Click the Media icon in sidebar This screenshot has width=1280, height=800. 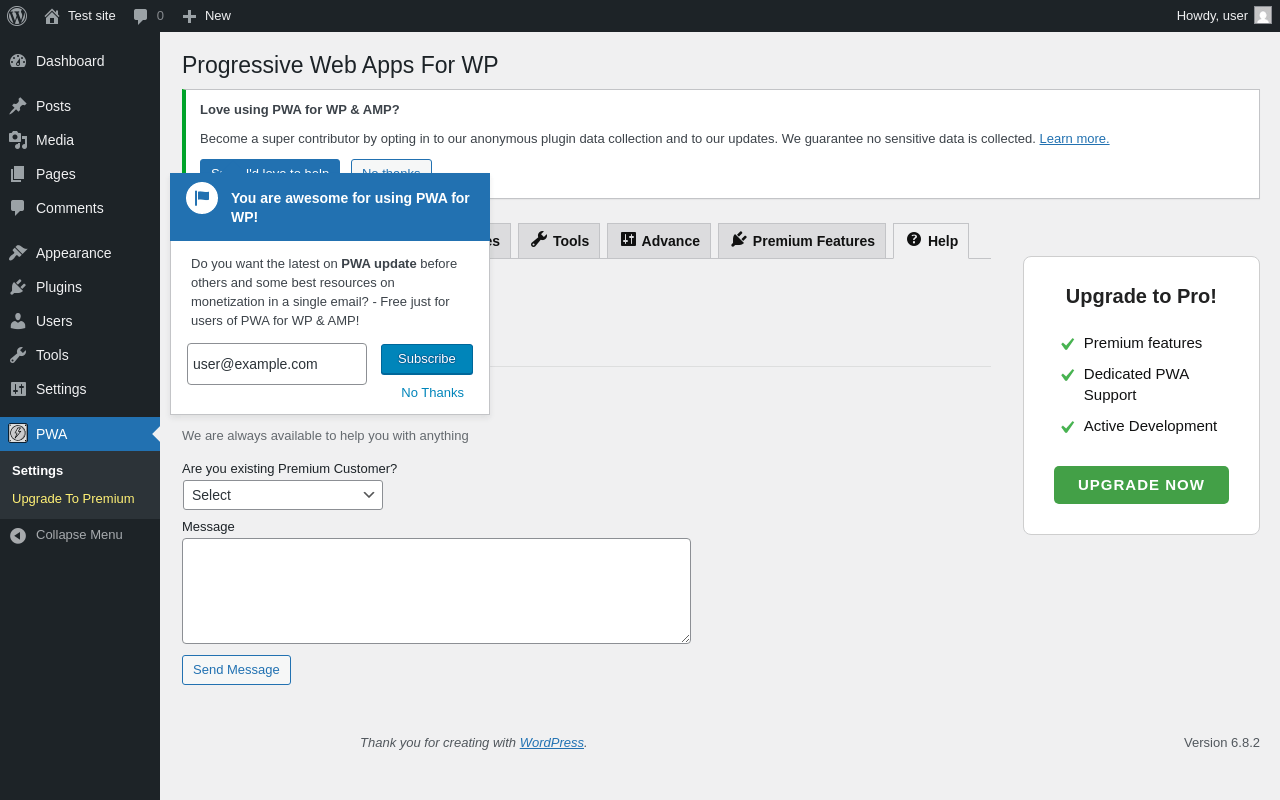[x=18, y=140]
